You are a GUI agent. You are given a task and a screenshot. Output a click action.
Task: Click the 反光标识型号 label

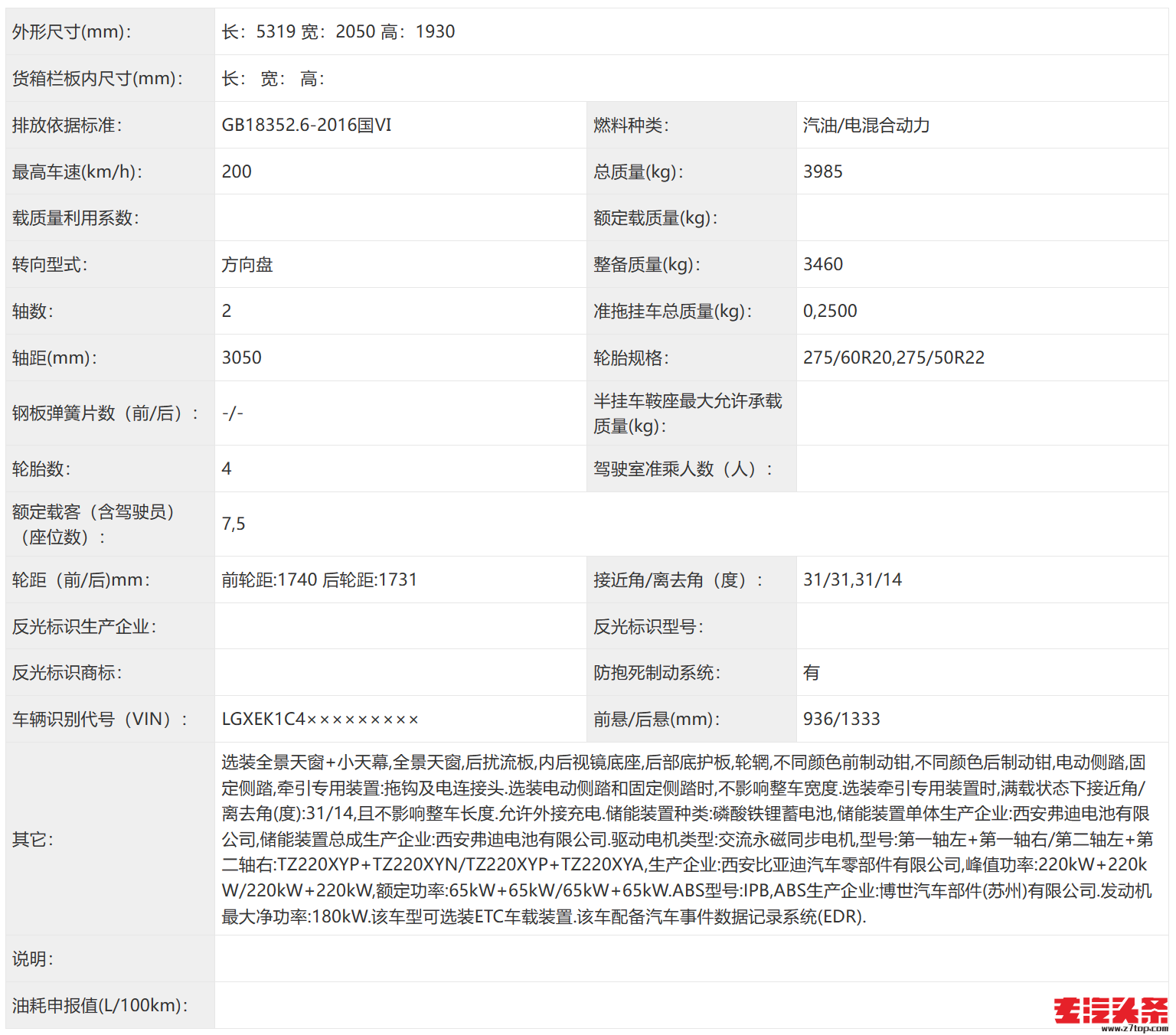[648, 626]
